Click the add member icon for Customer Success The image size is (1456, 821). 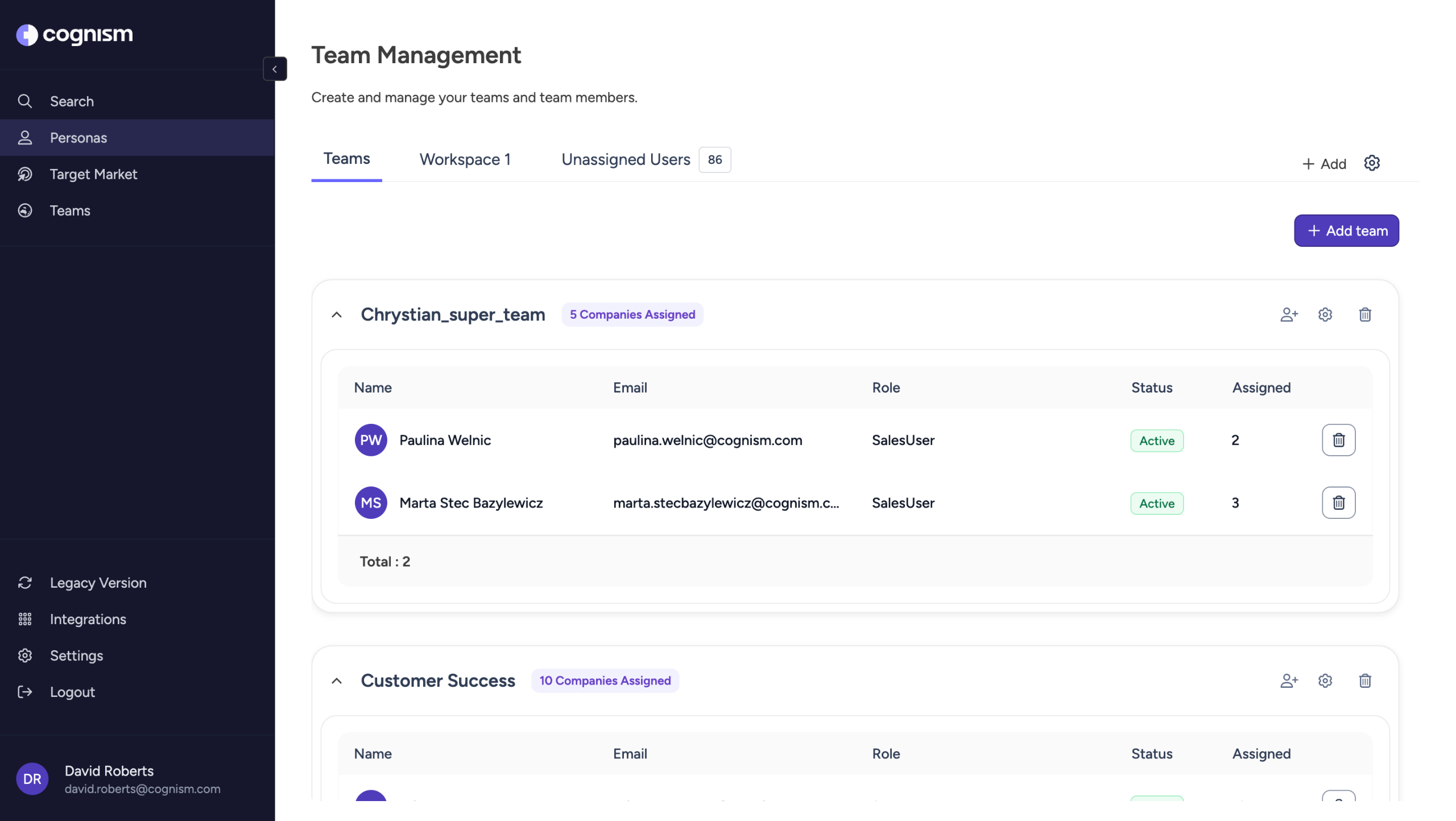[x=1289, y=680]
